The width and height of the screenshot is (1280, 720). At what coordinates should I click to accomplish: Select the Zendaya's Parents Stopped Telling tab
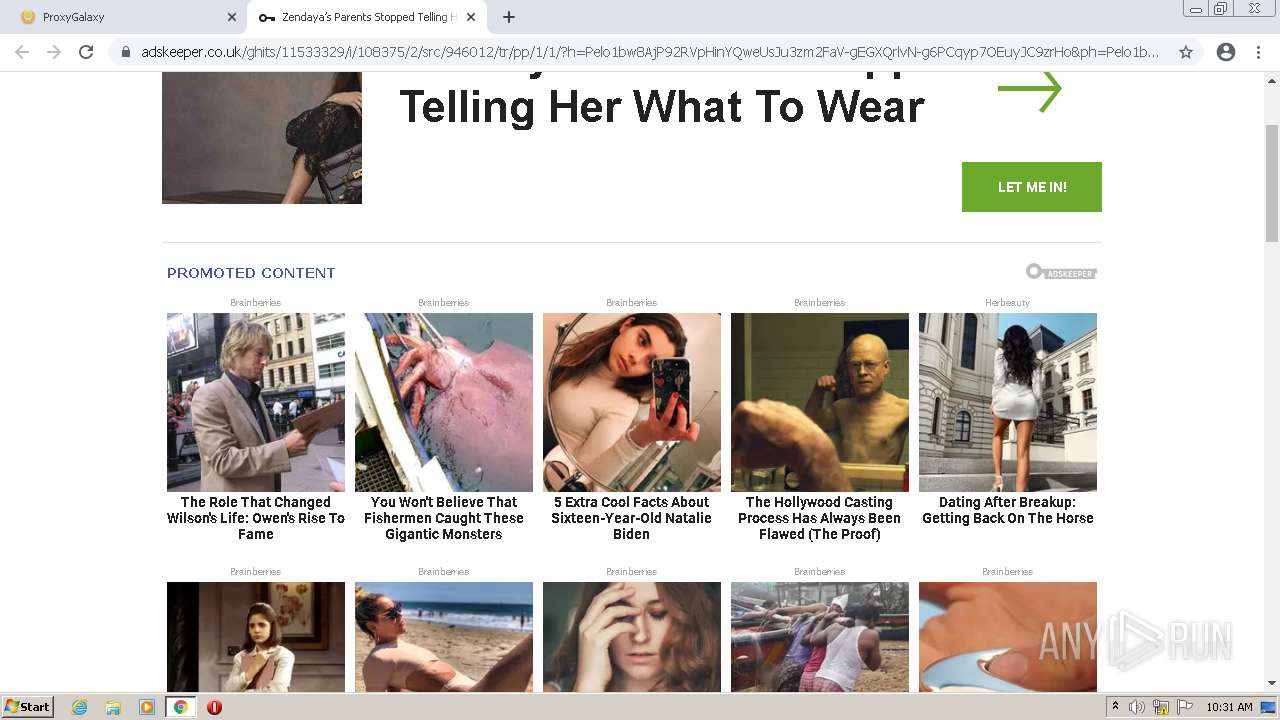367,17
